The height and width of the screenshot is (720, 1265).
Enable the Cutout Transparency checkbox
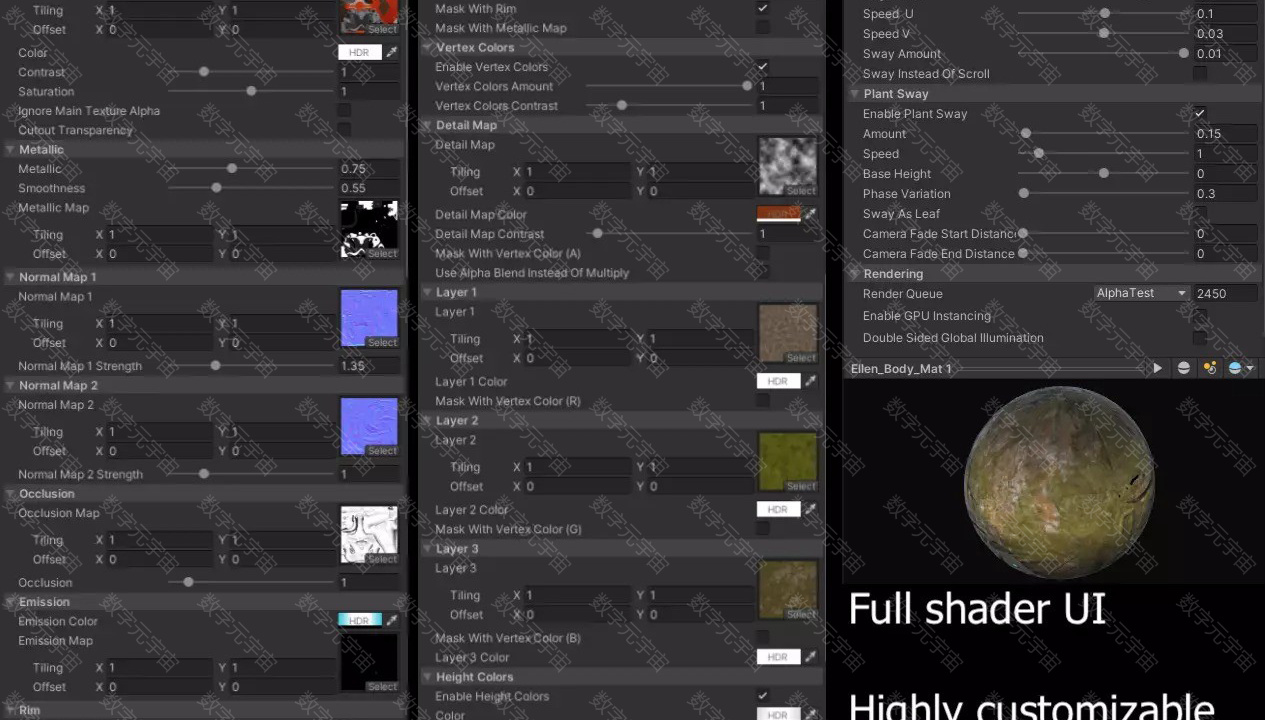click(344, 130)
